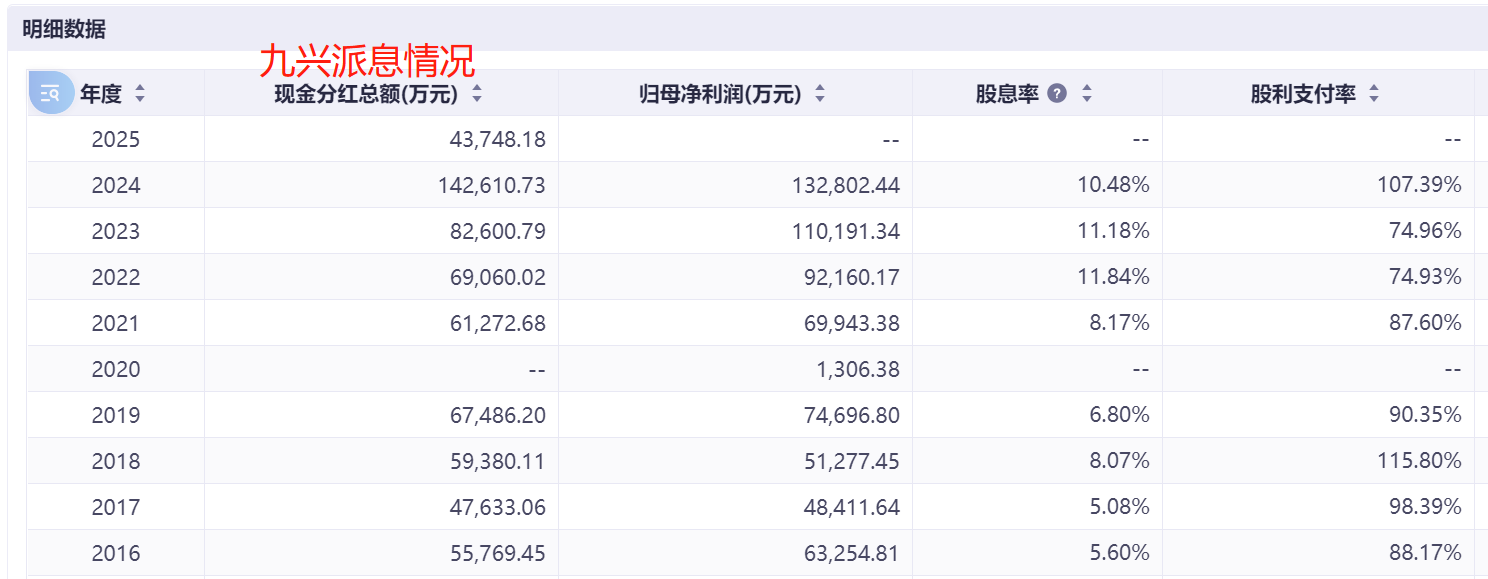The height and width of the screenshot is (579, 1488).
Task: Click the red 九兴派息情况 title annotation
Action: click(367, 61)
